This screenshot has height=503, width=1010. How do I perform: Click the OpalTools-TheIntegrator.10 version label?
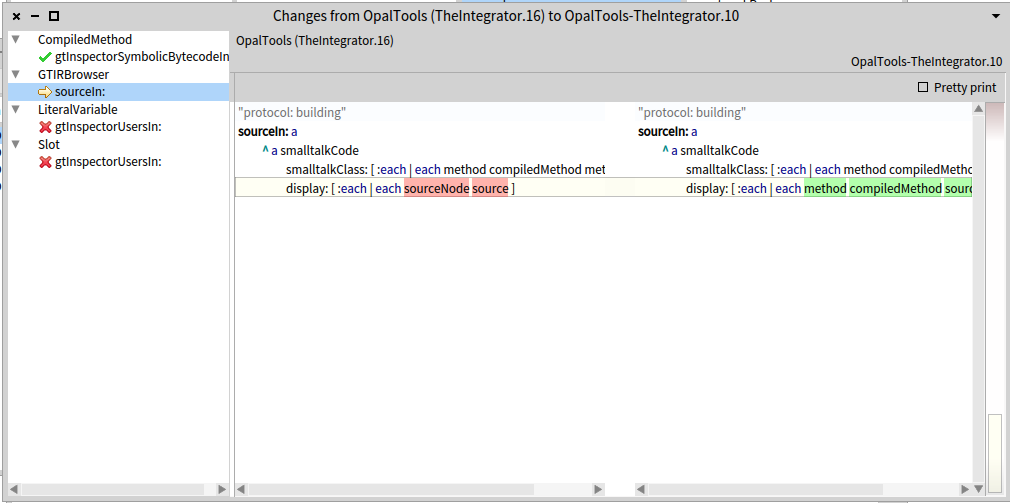[926, 62]
